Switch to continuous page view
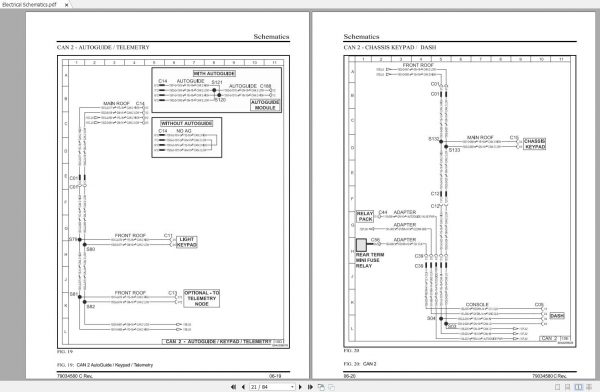 pos(568,387)
